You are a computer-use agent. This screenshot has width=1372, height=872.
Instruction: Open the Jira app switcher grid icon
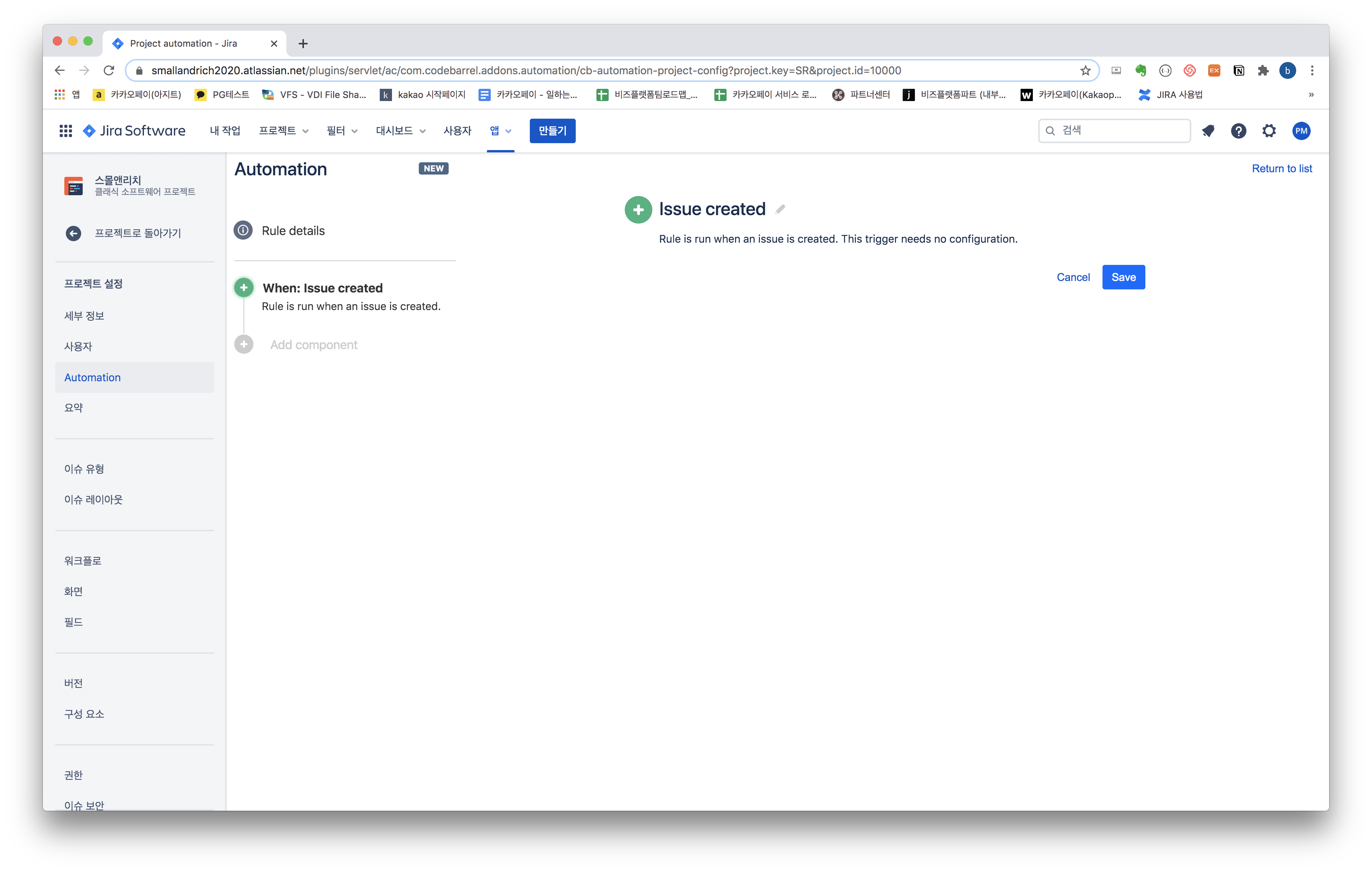pos(65,131)
